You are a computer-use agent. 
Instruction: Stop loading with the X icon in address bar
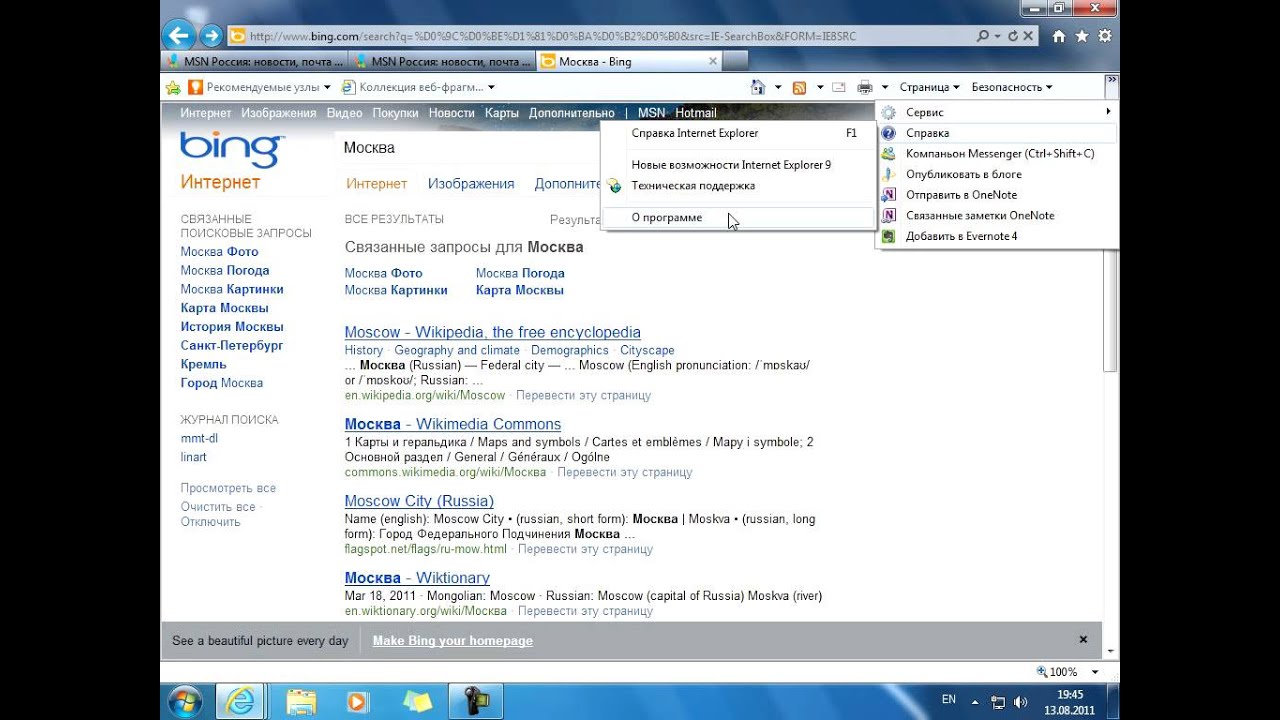(1029, 36)
